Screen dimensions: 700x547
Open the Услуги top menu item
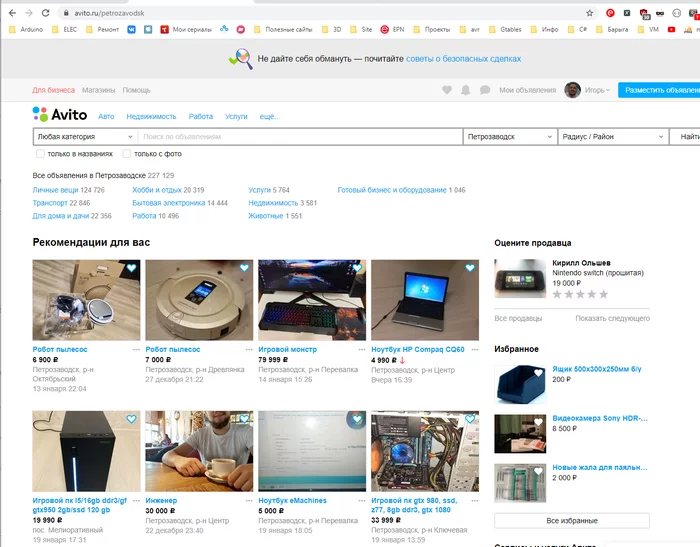point(236,117)
